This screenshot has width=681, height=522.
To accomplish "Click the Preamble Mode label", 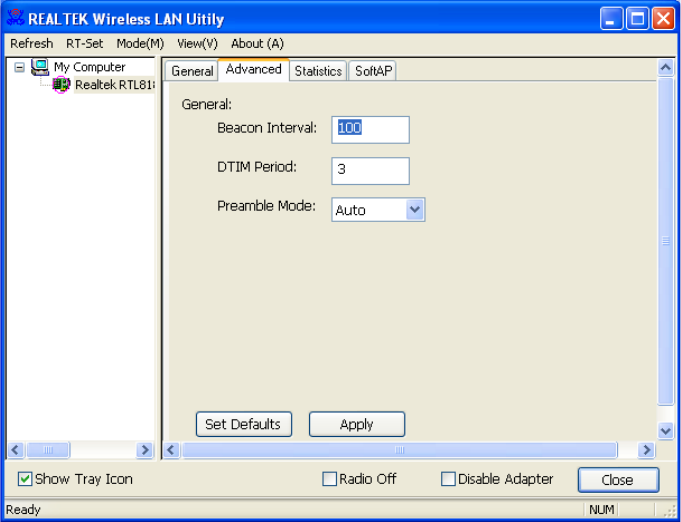I will (267, 206).
